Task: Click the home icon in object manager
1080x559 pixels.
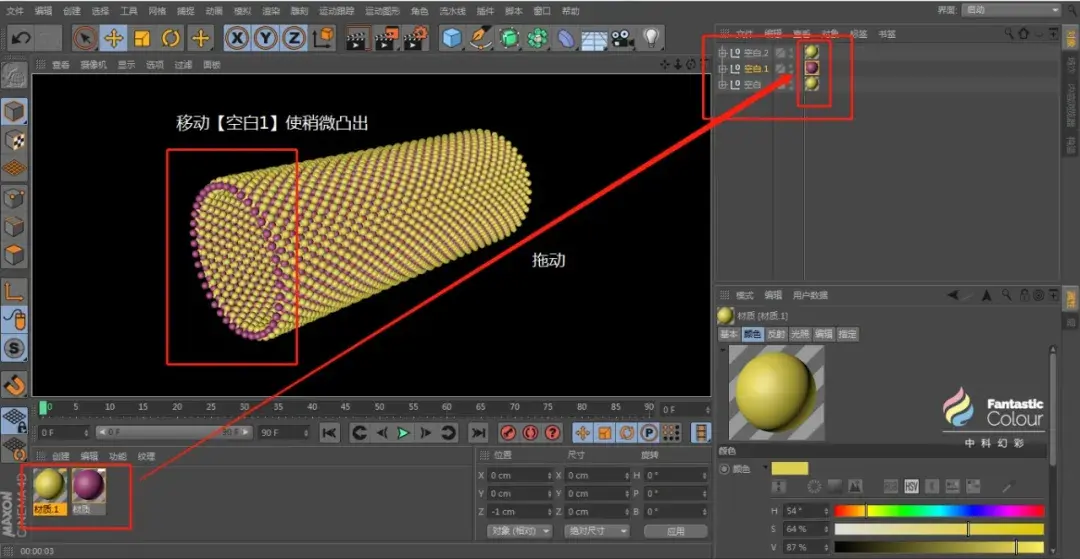Action: [x=1024, y=33]
